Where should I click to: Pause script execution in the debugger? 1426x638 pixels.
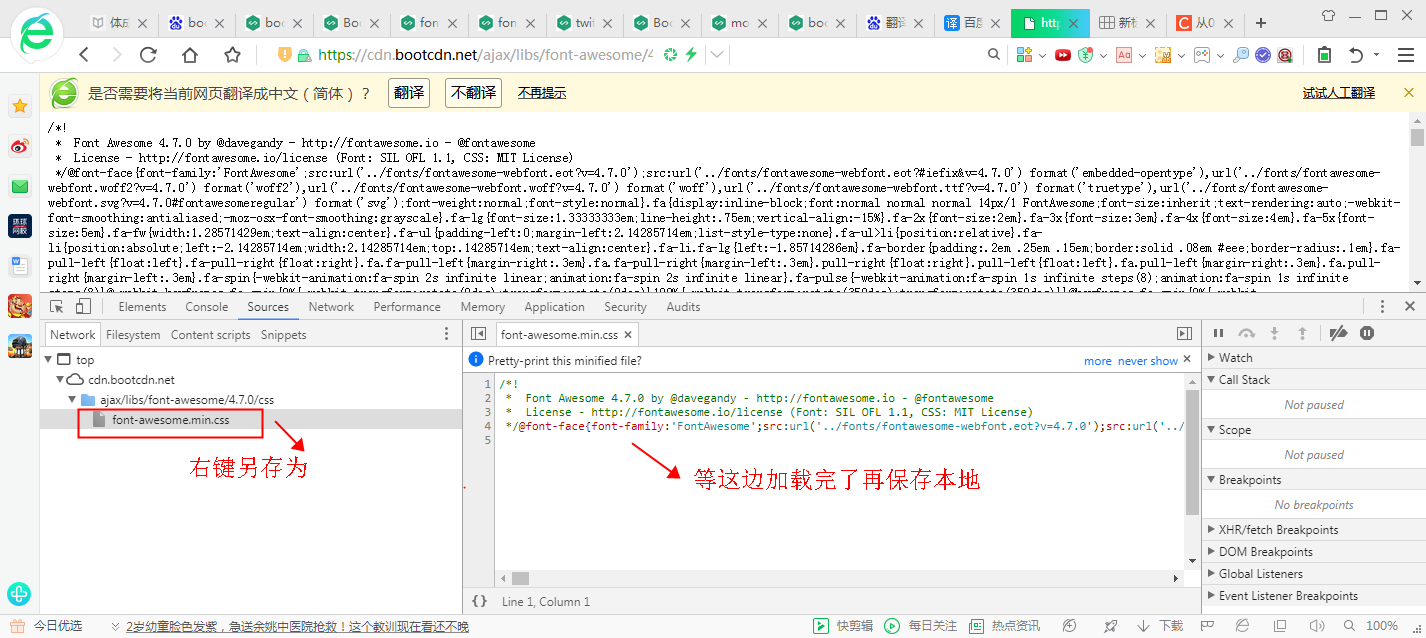pos(1218,334)
